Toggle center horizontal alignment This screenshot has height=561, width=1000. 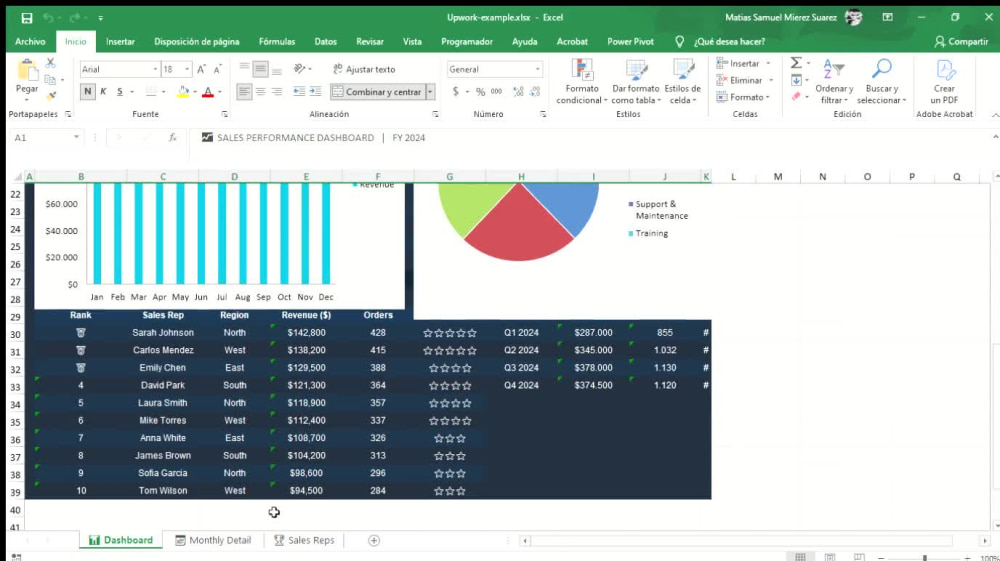tap(260, 92)
